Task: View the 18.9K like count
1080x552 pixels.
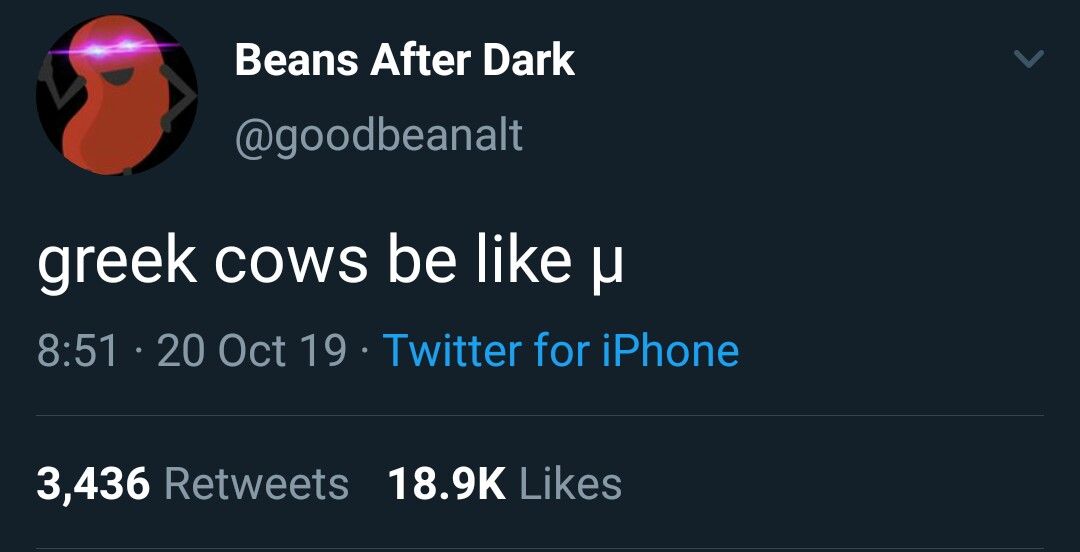Action: [x=445, y=484]
